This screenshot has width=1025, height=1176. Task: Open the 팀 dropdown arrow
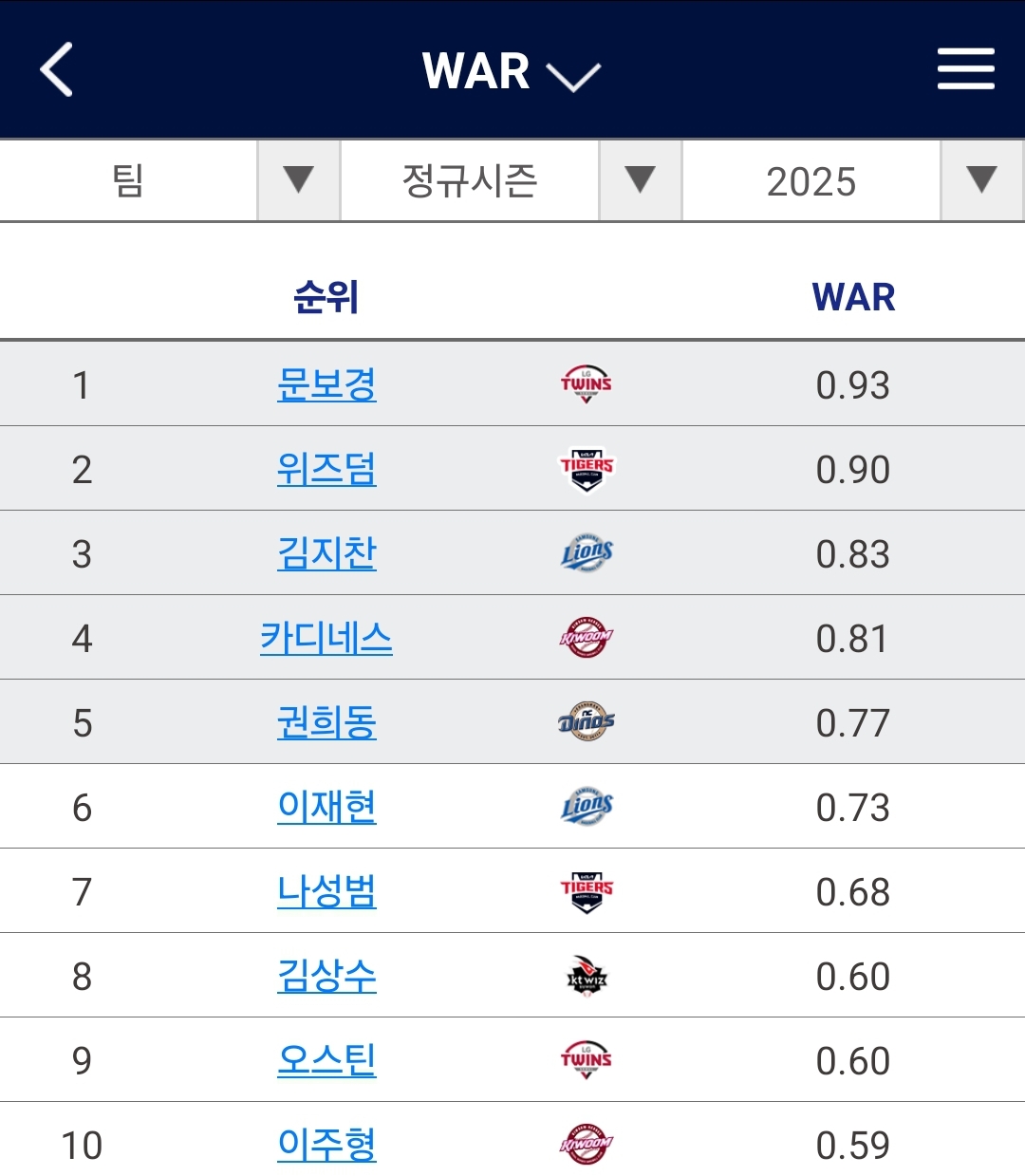click(x=298, y=180)
